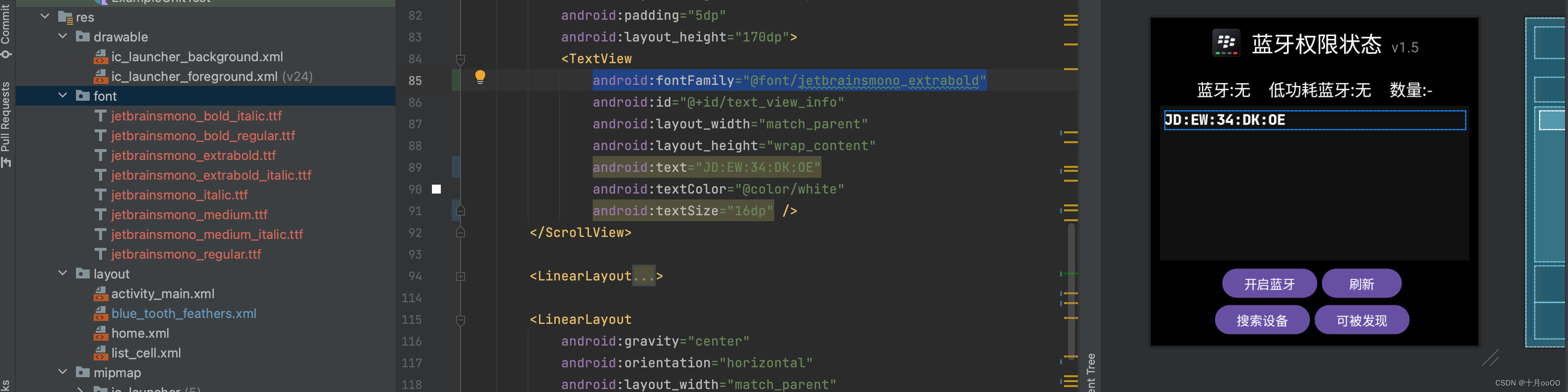Click the android:textSize attribute on line 91
Image resolution: width=1568 pixels, height=392 pixels.
[683, 211]
